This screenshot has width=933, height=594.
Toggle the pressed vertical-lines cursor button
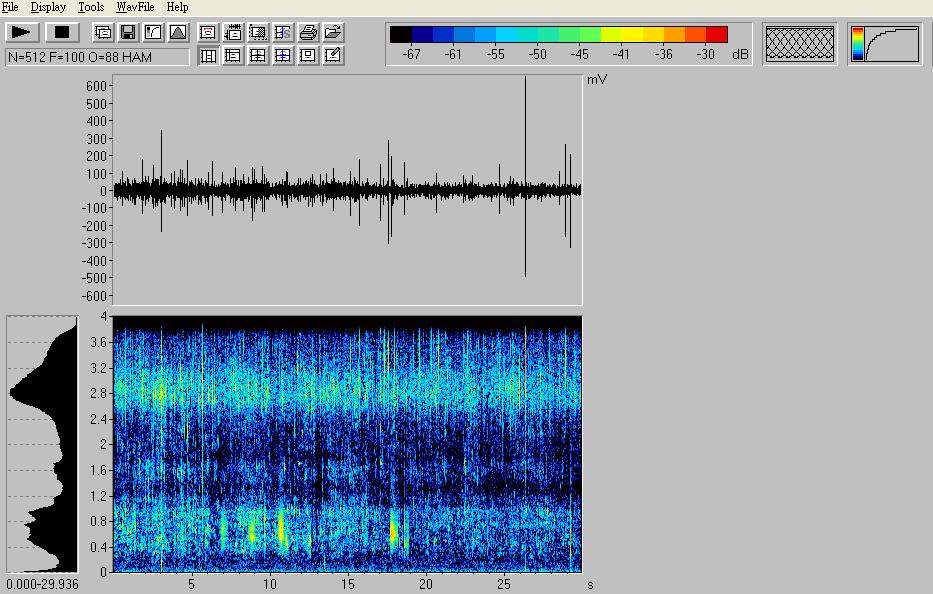point(209,56)
